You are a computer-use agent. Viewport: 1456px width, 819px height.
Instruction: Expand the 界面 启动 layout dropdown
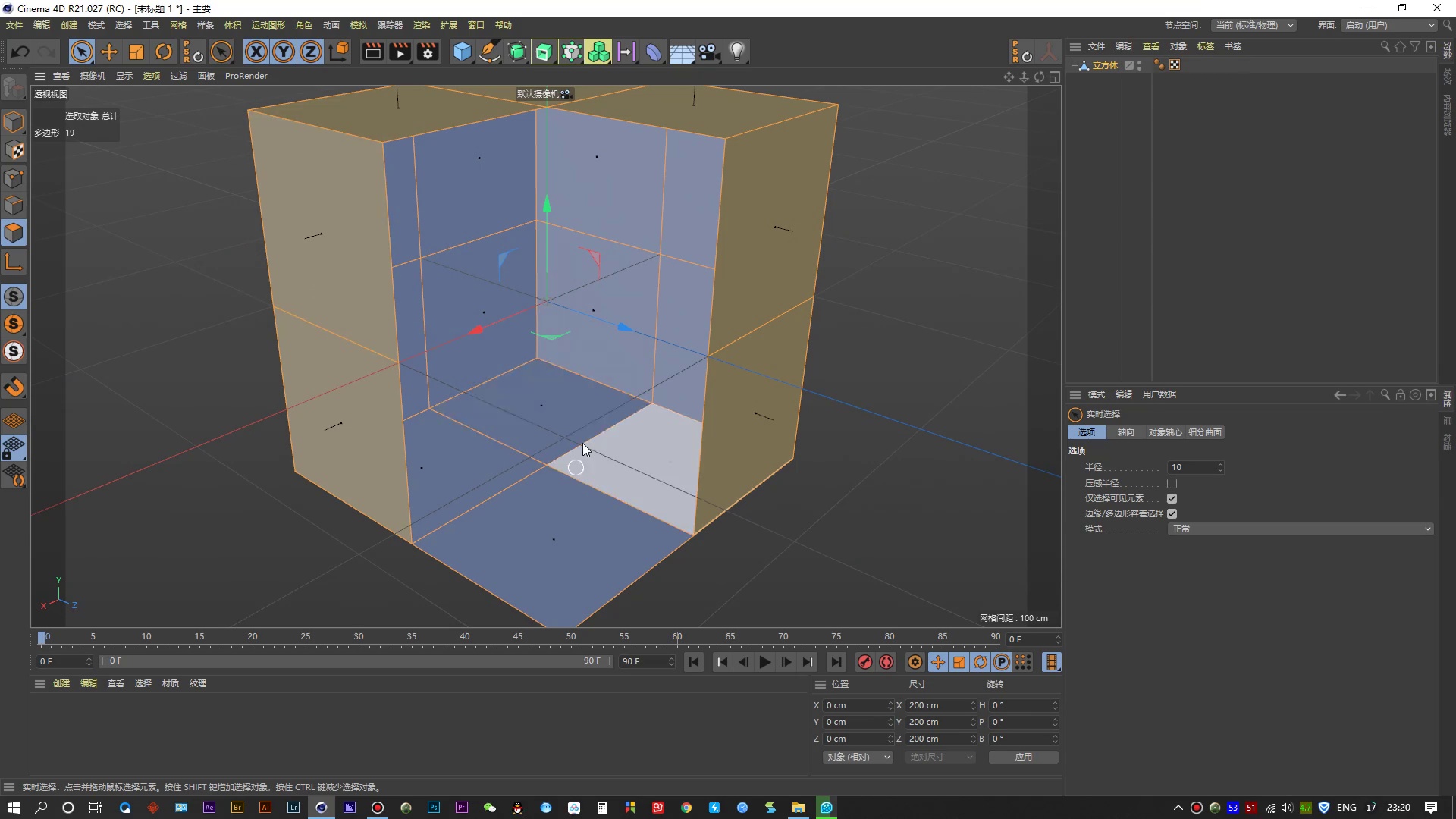tap(1389, 25)
